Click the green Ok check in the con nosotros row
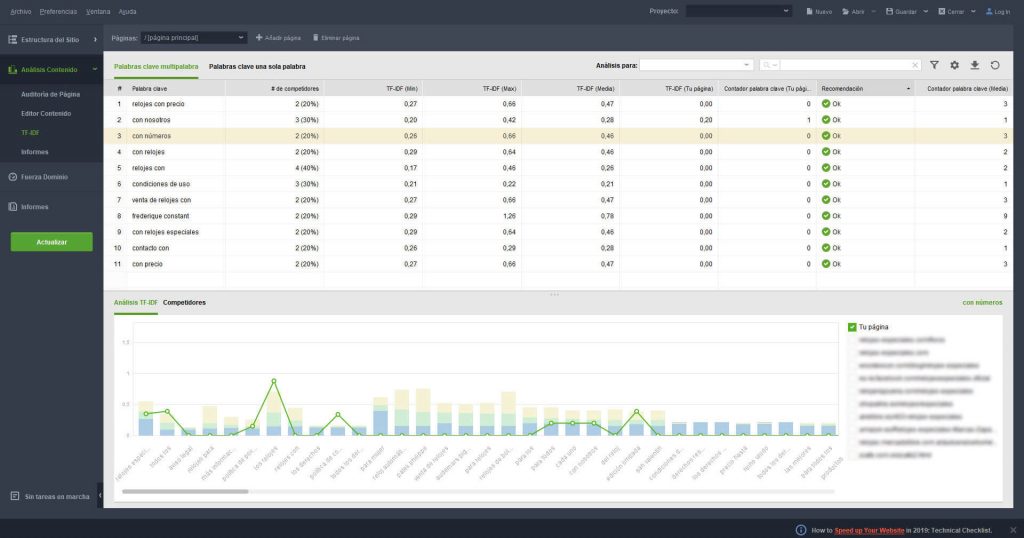1024x538 pixels. (x=825, y=119)
